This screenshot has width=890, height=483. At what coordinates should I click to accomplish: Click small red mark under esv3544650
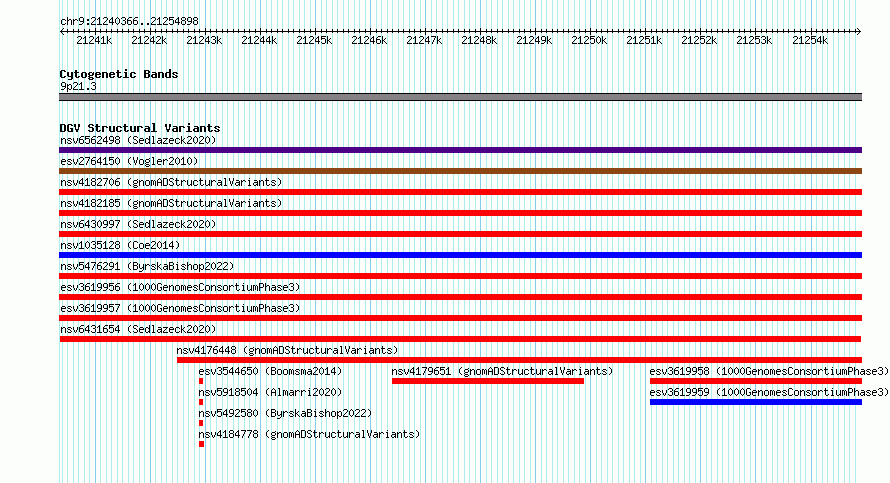pos(201,381)
